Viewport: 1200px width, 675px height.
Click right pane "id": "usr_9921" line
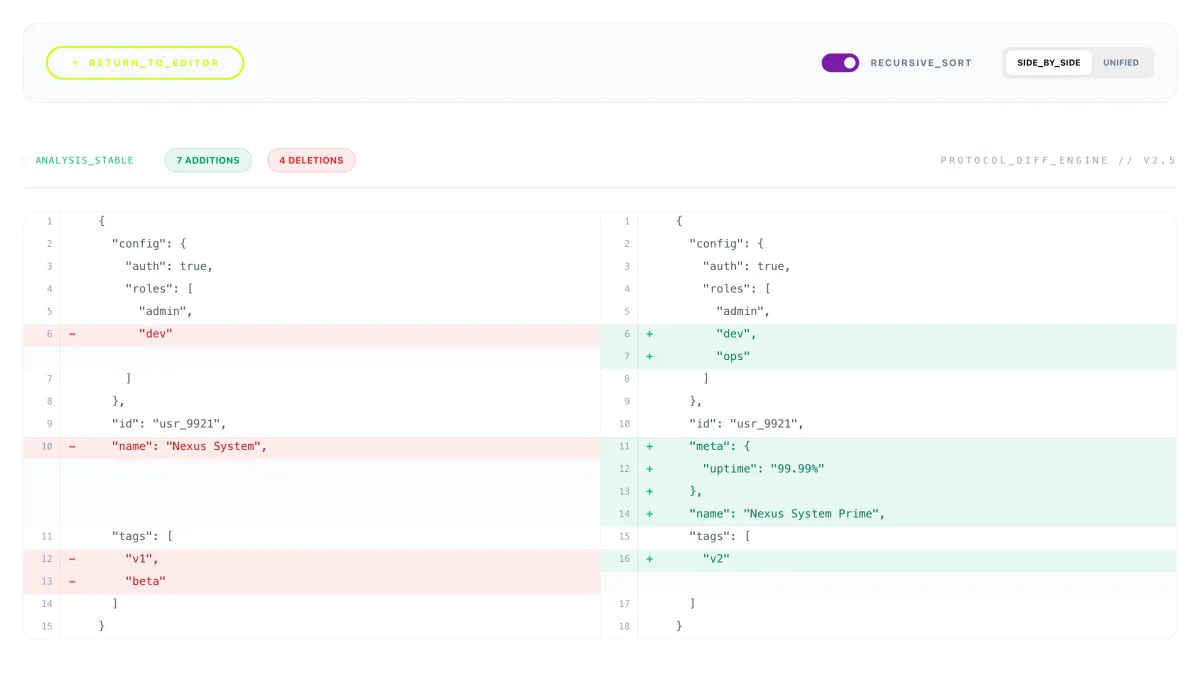889,424
